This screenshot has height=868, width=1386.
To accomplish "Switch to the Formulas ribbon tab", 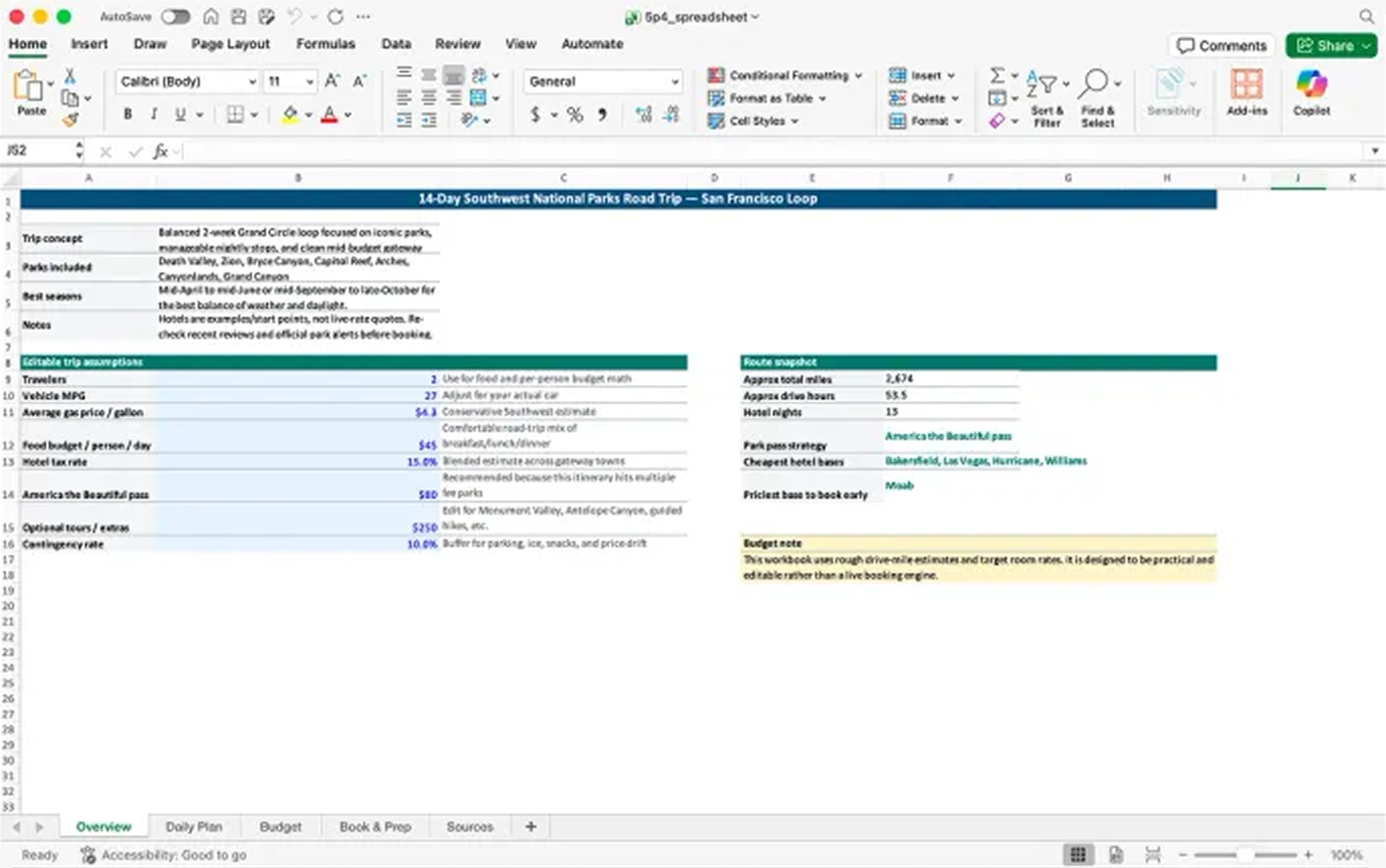I will [x=326, y=44].
